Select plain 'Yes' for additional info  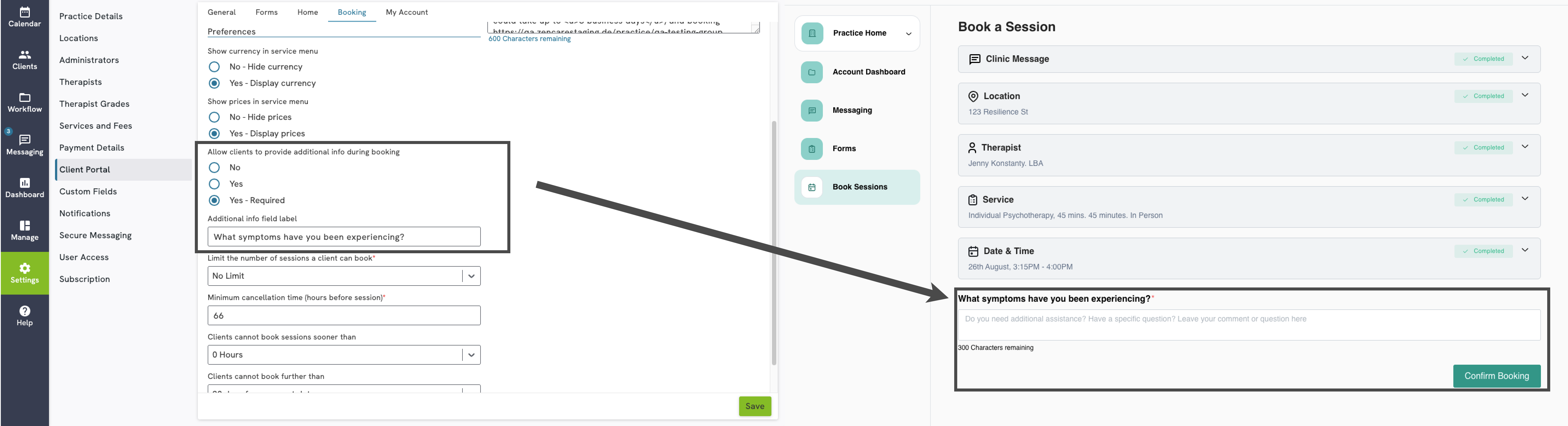tap(214, 184)
